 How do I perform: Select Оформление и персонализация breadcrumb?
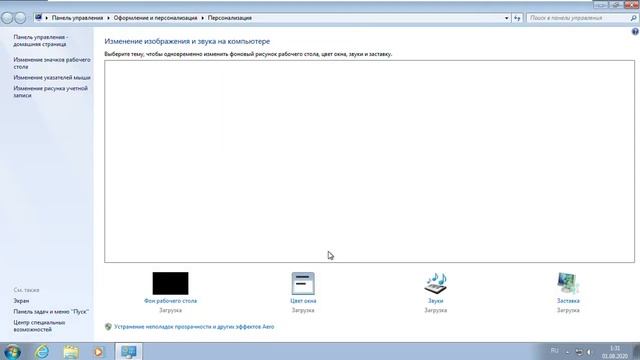(x=155, y=18)
